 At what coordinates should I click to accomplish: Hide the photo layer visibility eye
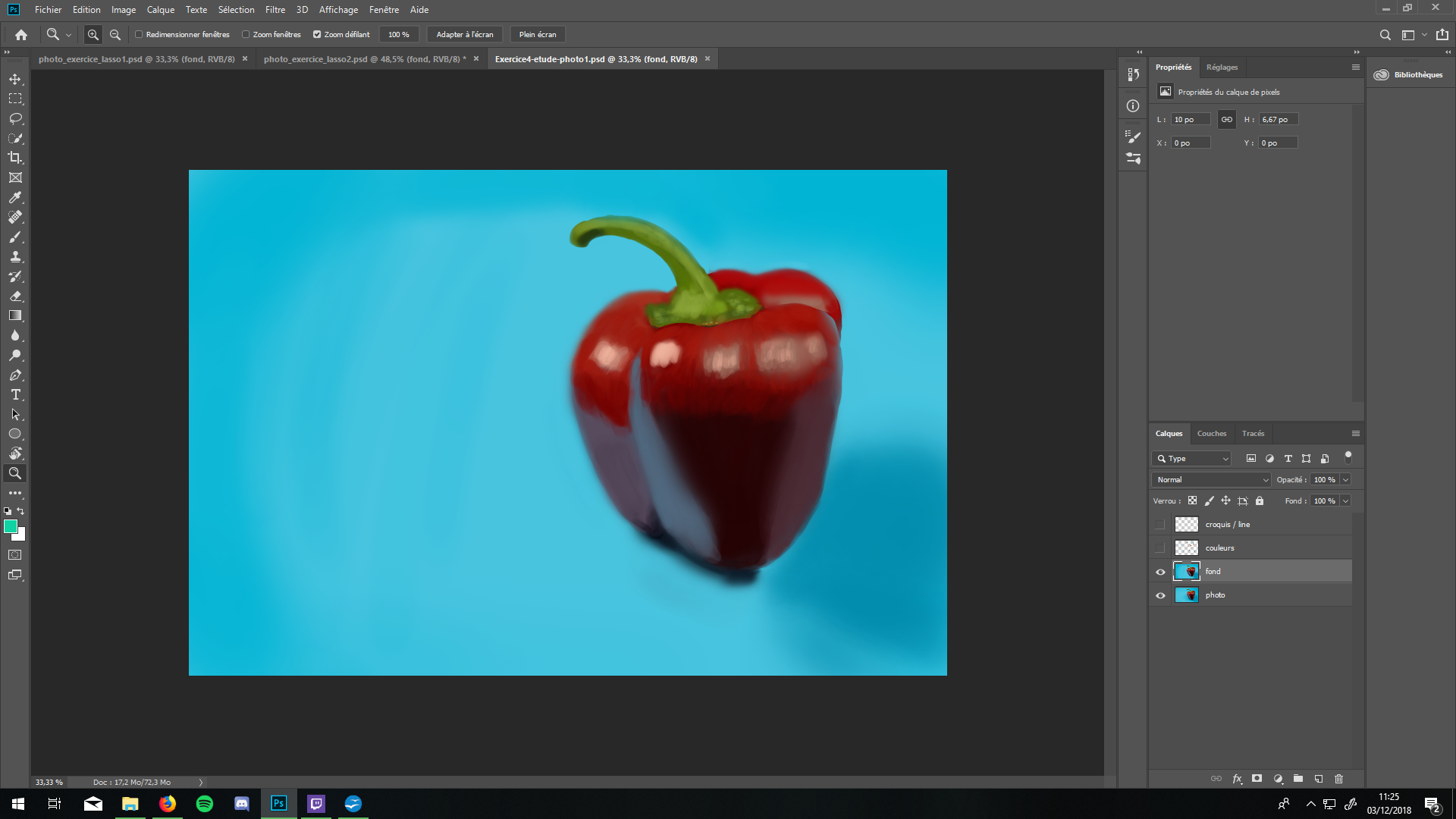(1159, 595)
